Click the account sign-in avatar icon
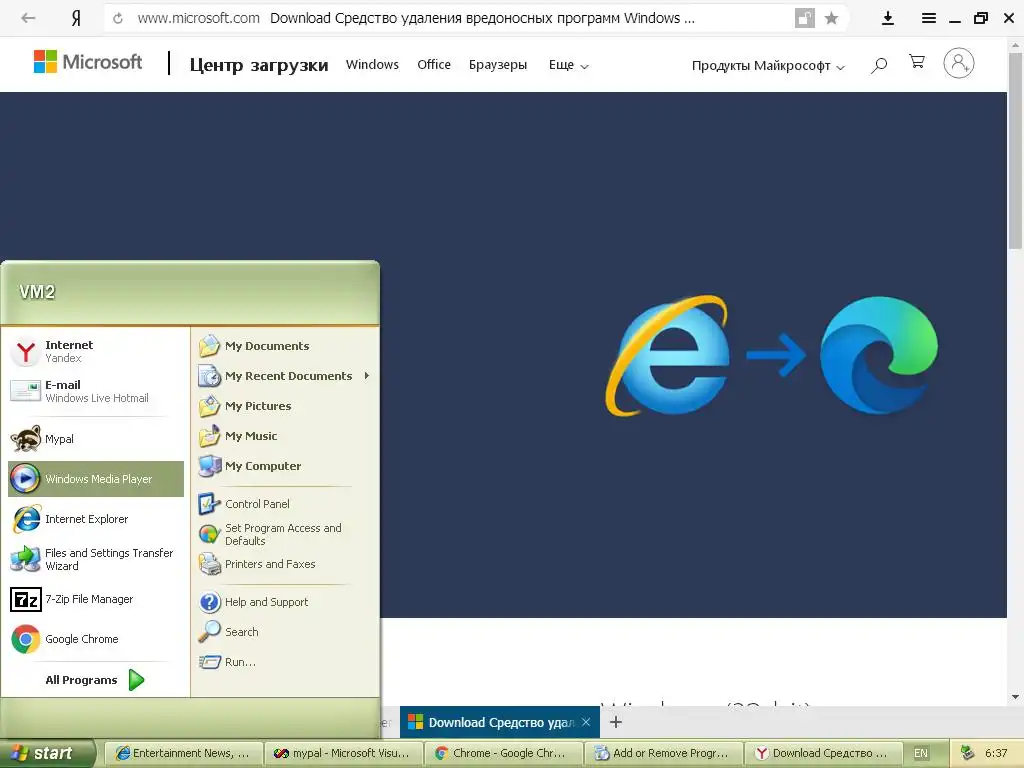 click(x=959, y=63)
